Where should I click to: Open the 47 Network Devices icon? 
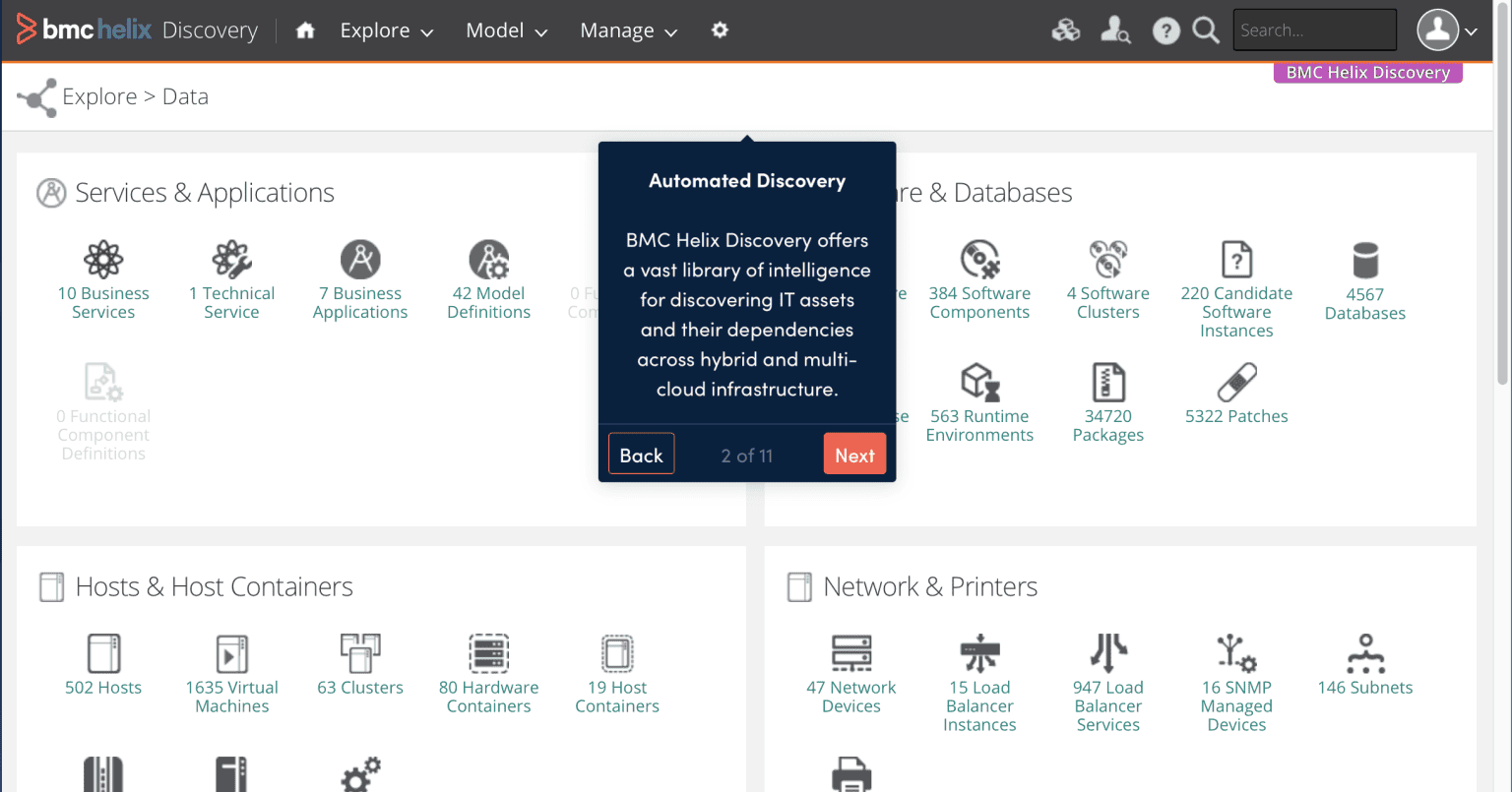(x=851, y=653)
